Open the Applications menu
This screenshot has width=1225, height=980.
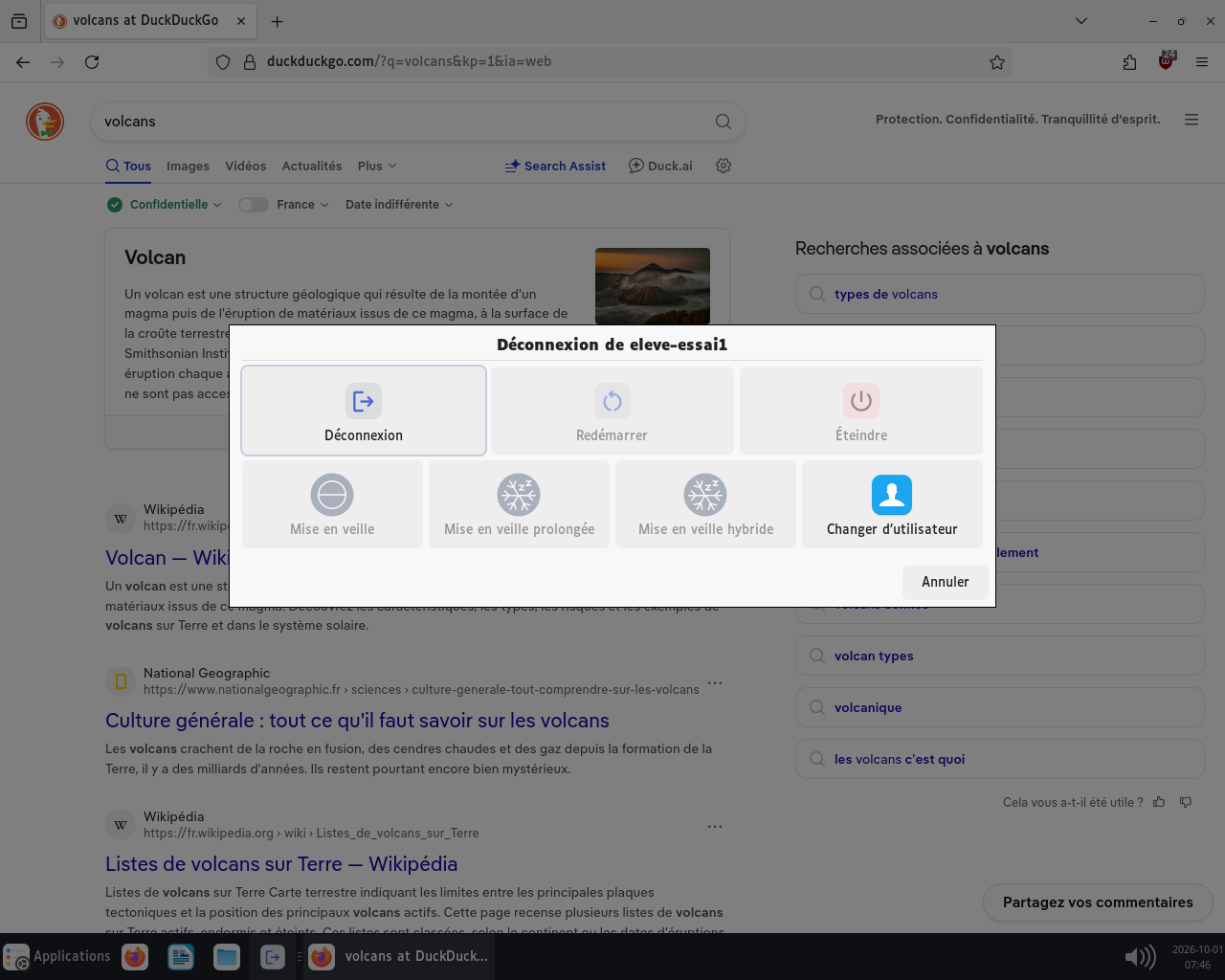[x=57, y=956]
